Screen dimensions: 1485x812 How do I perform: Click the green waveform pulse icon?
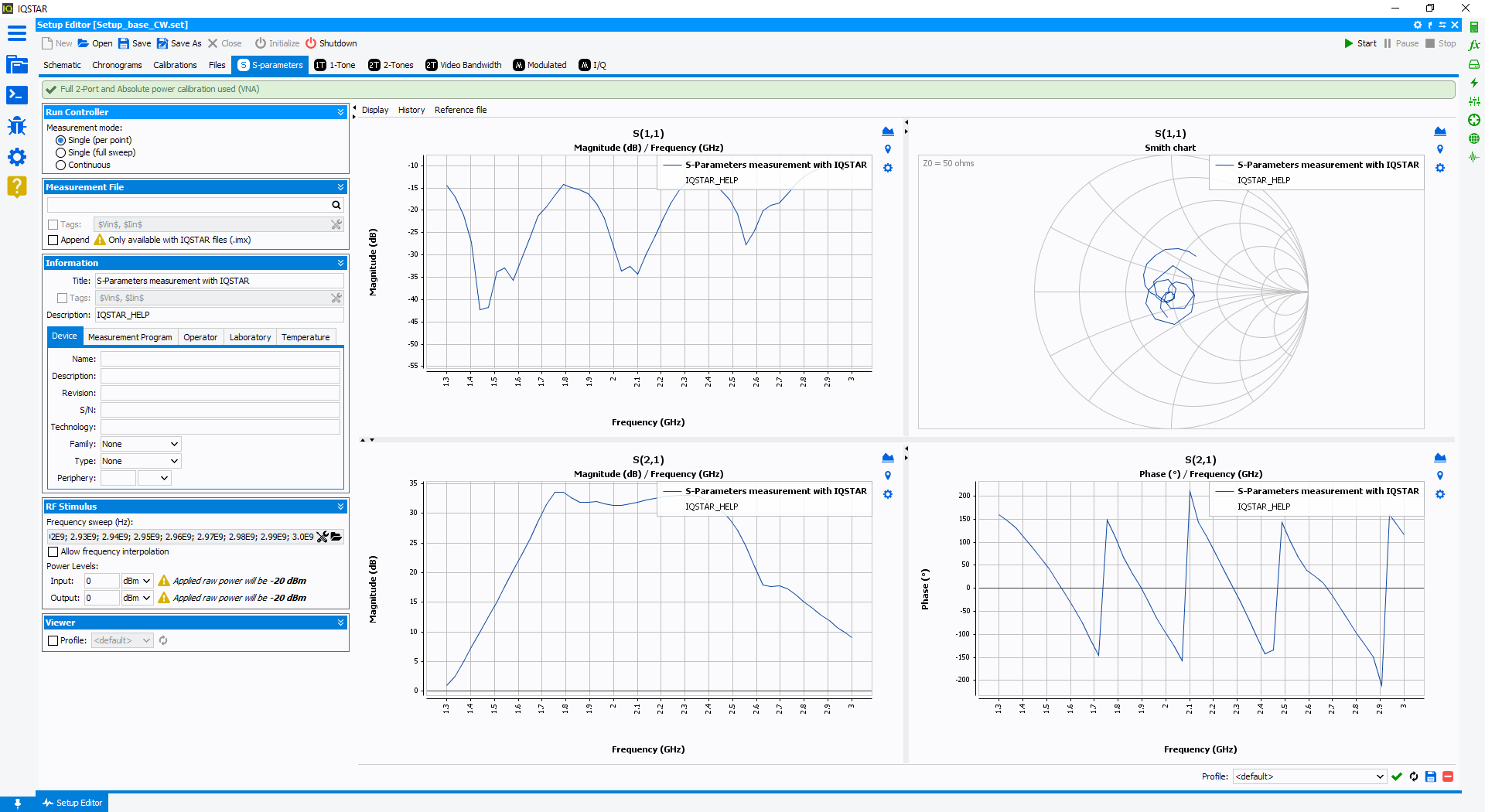1474,157
